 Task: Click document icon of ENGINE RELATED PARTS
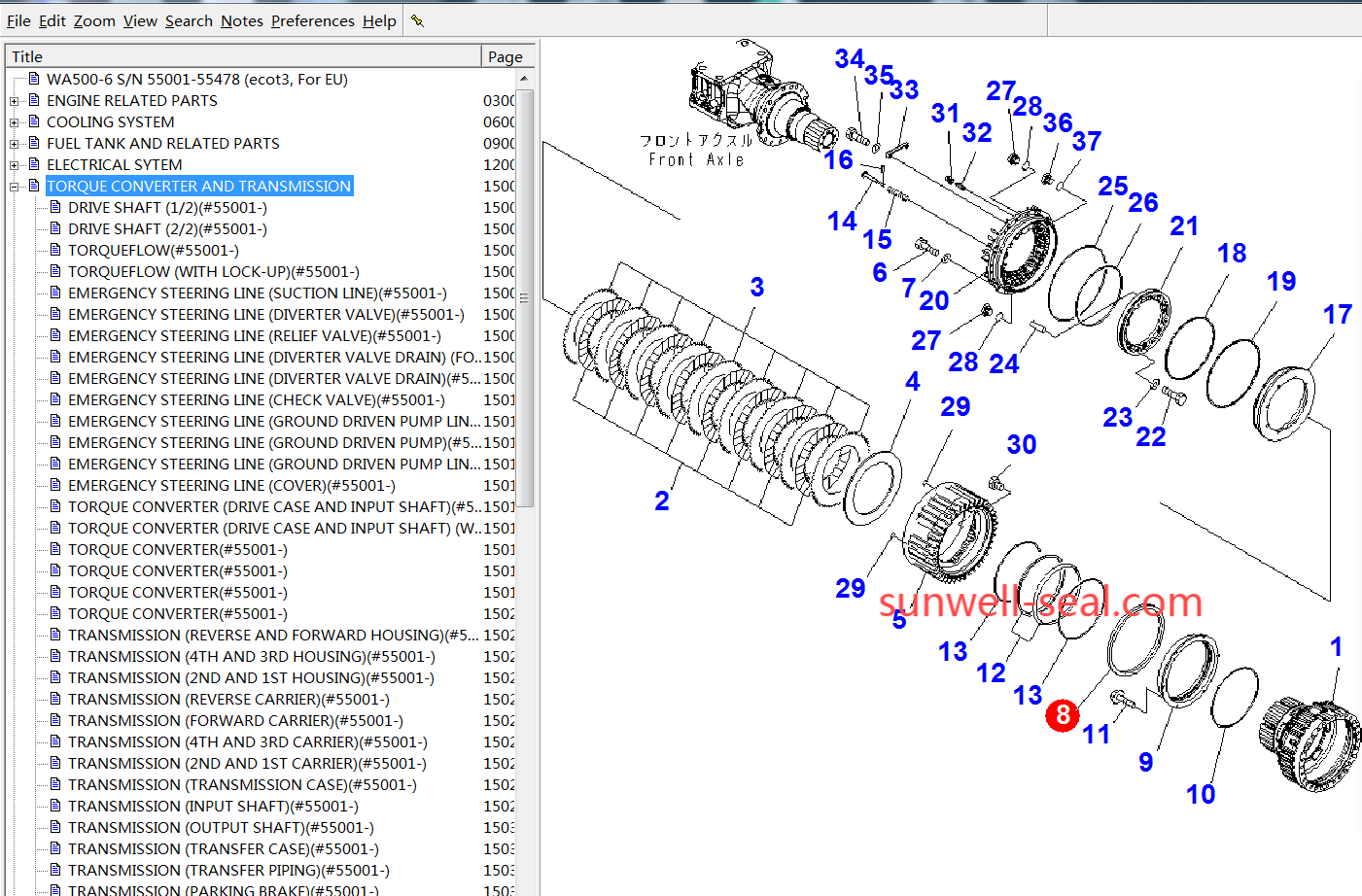pyautogui.click(x=34, y=100)
